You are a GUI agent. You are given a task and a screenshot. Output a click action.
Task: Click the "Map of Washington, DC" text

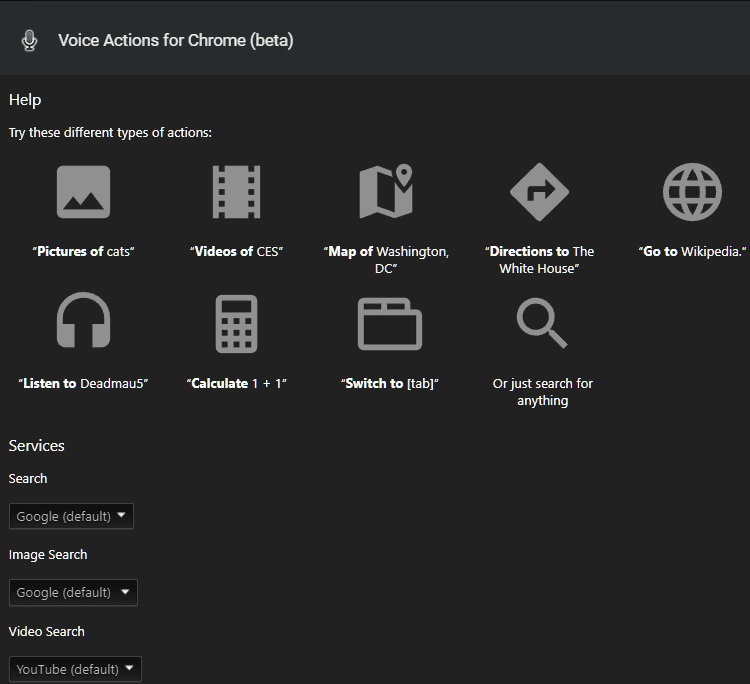coord(386,260)
